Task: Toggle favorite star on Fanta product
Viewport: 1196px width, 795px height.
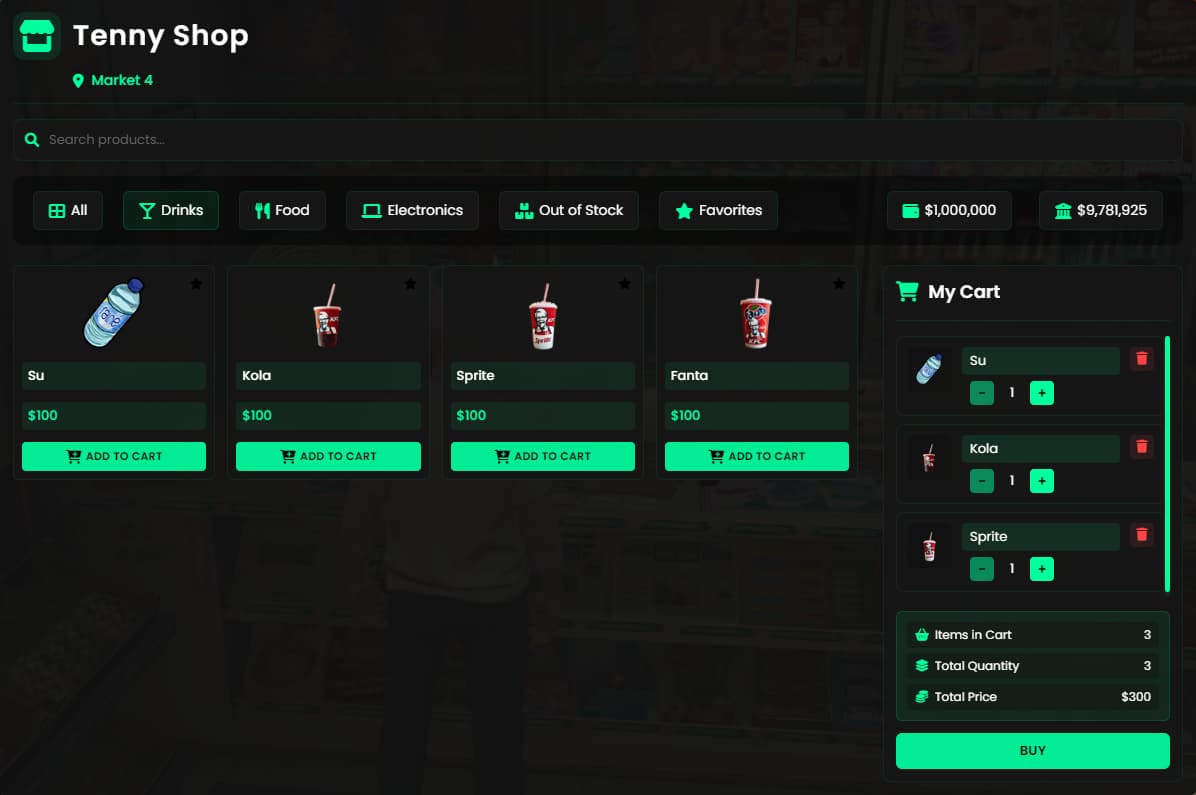Action: tap(839, 284)
